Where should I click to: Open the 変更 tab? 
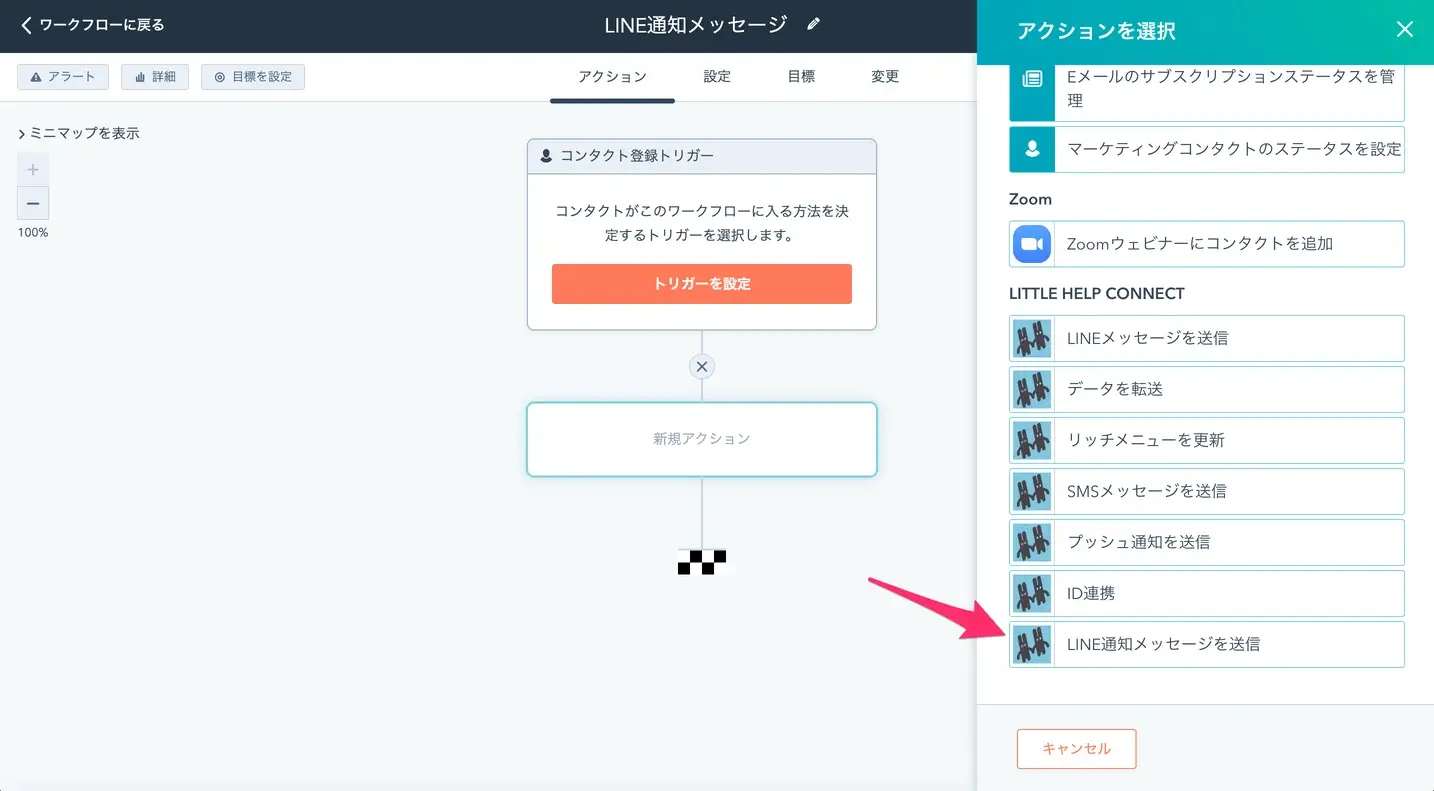pos(885,77)
